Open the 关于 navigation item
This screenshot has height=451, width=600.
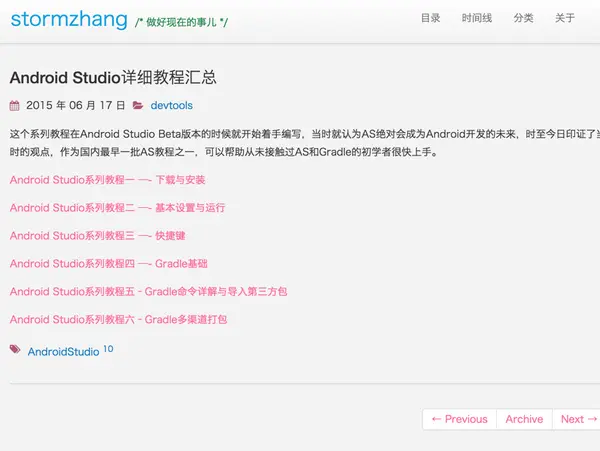tap(565, 18)
